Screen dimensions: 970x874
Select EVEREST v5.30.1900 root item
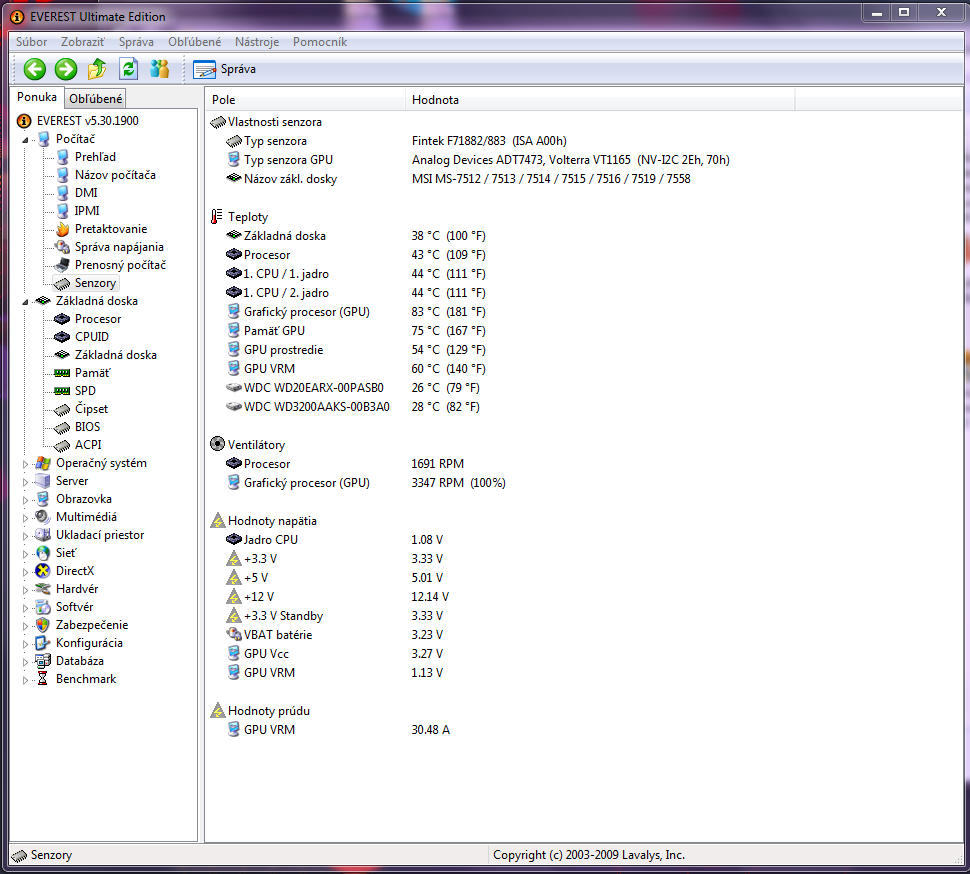(87, 121)
